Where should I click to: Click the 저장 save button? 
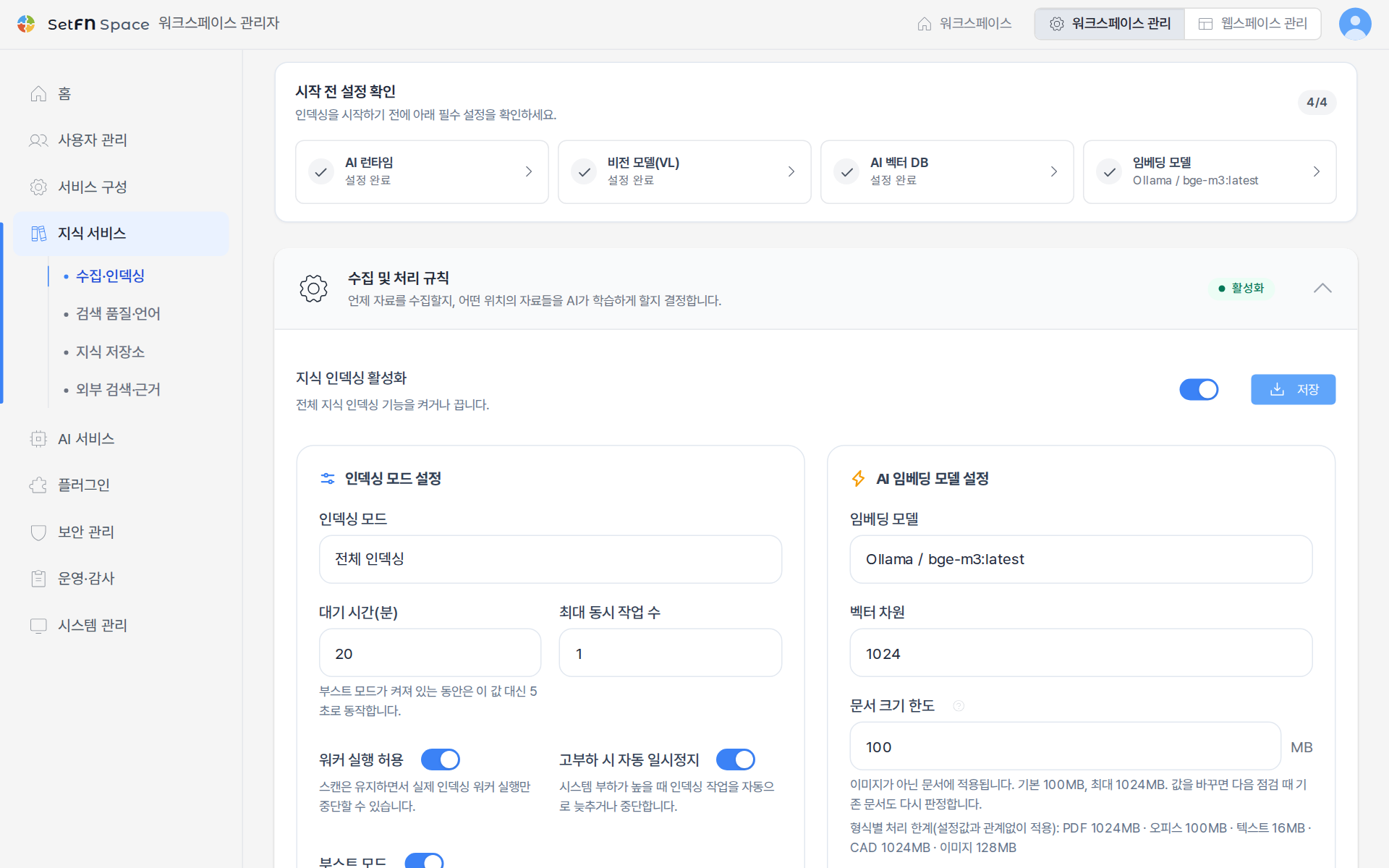pos(1293,390)
